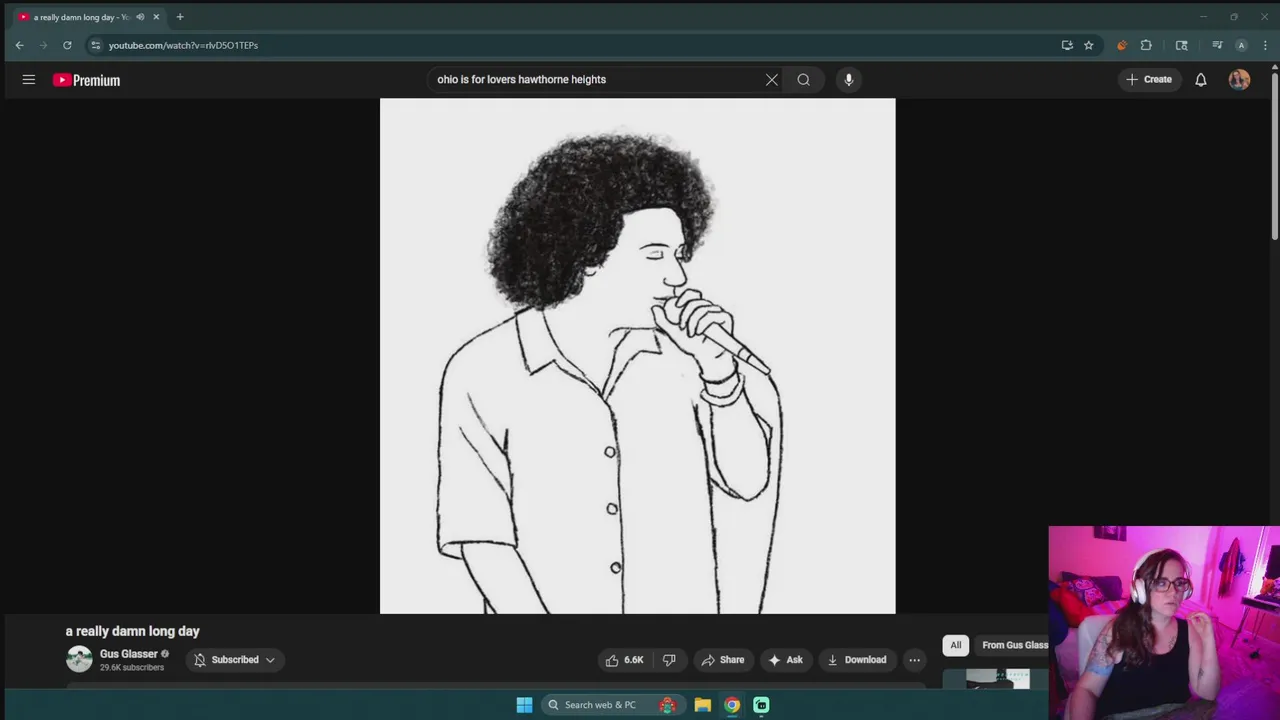Run the search with the magnifier button
1280x720 pixels.
tap(803, 79)
